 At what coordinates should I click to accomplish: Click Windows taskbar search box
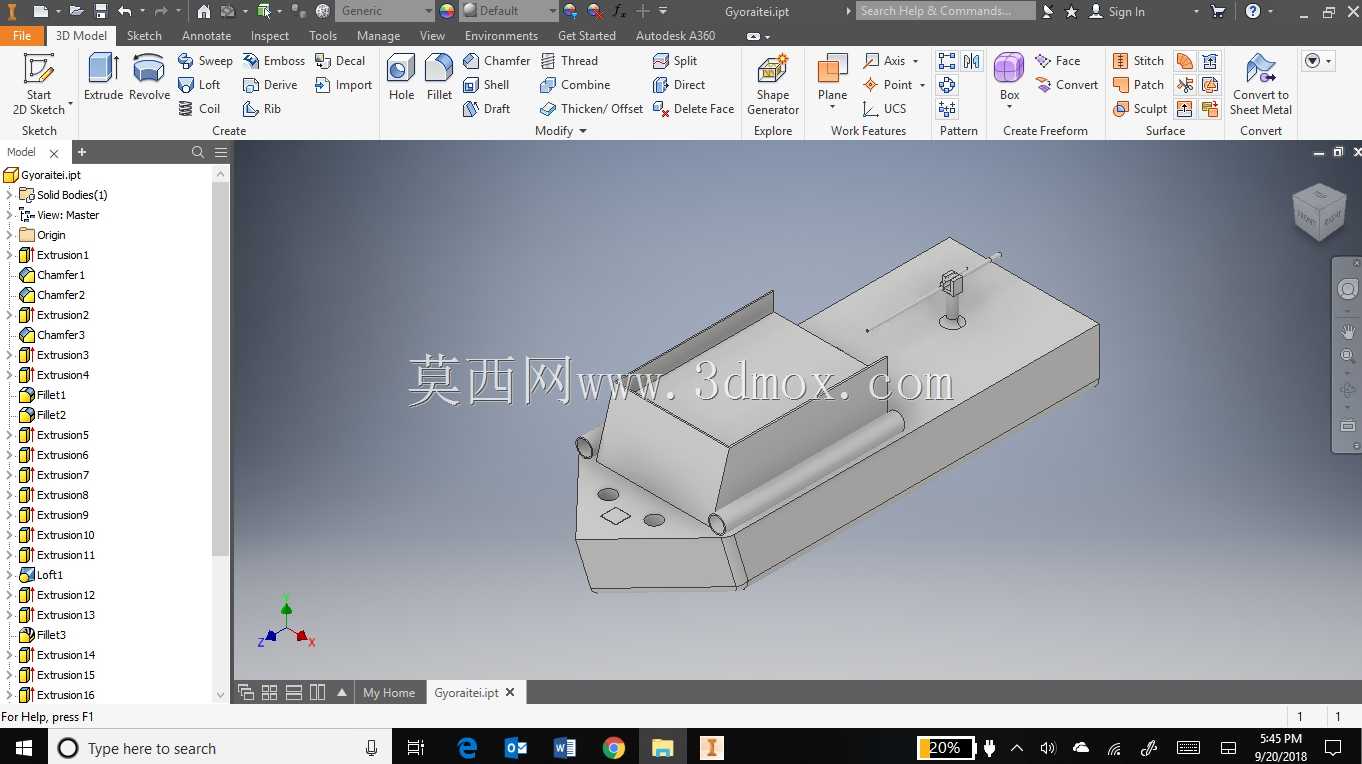(220, 748)
